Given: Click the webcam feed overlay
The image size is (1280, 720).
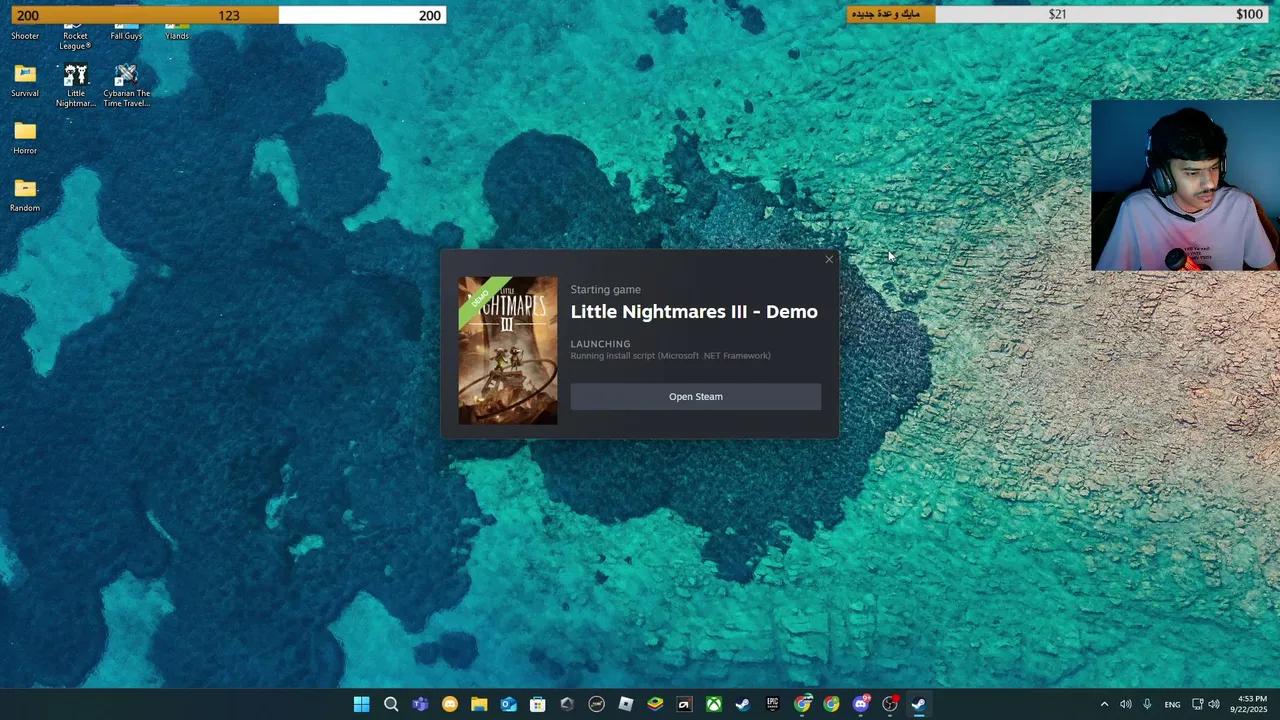Looking at the screenshot, I should (x=1184, y=185).
